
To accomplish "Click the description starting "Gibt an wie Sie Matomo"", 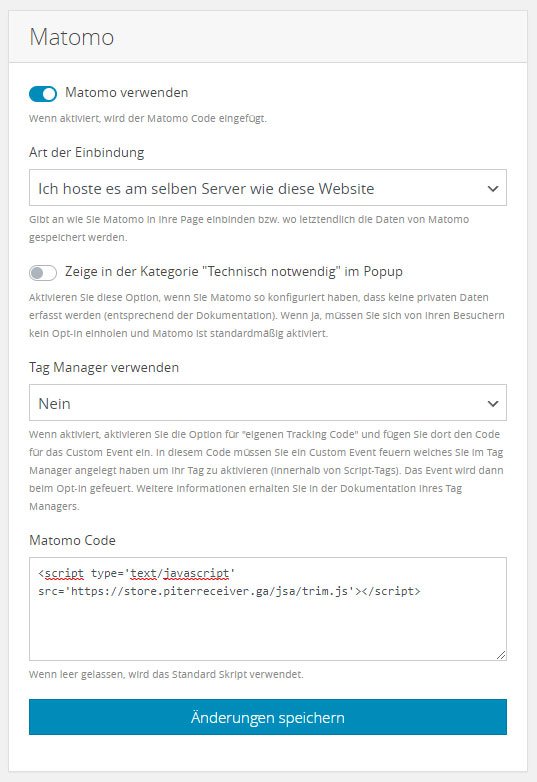I will click(249, 228).
